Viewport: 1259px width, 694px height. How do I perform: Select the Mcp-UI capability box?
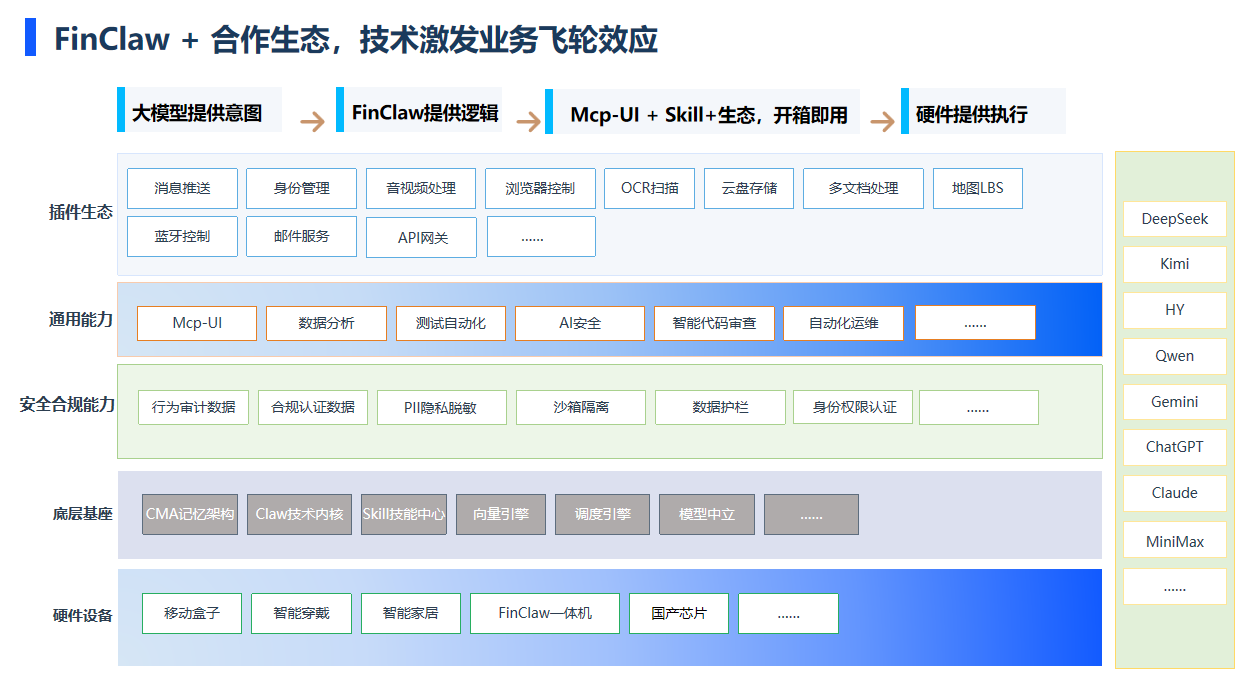point(196,323)
